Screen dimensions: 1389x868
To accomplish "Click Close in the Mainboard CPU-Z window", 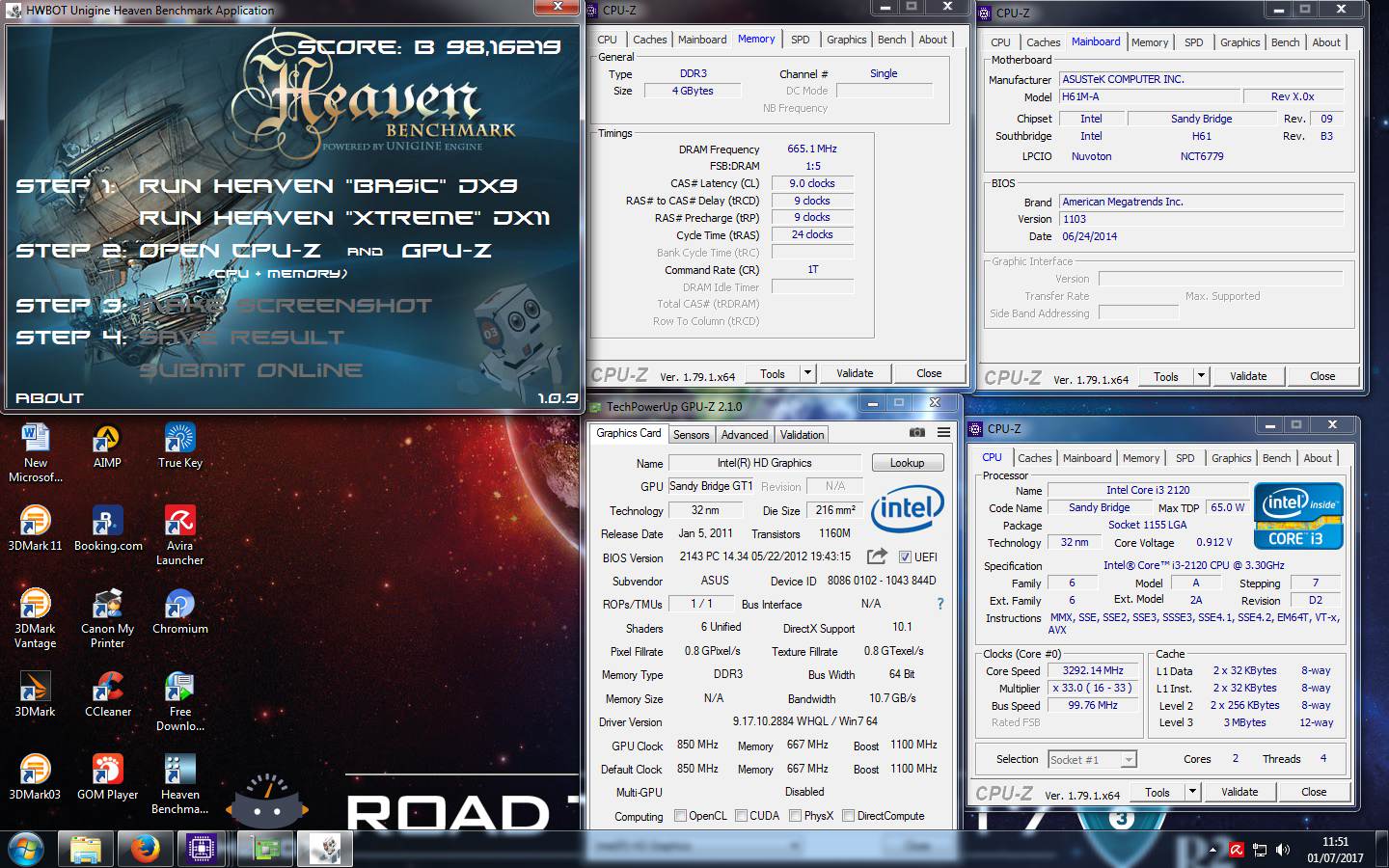I will pos(1322,376).
